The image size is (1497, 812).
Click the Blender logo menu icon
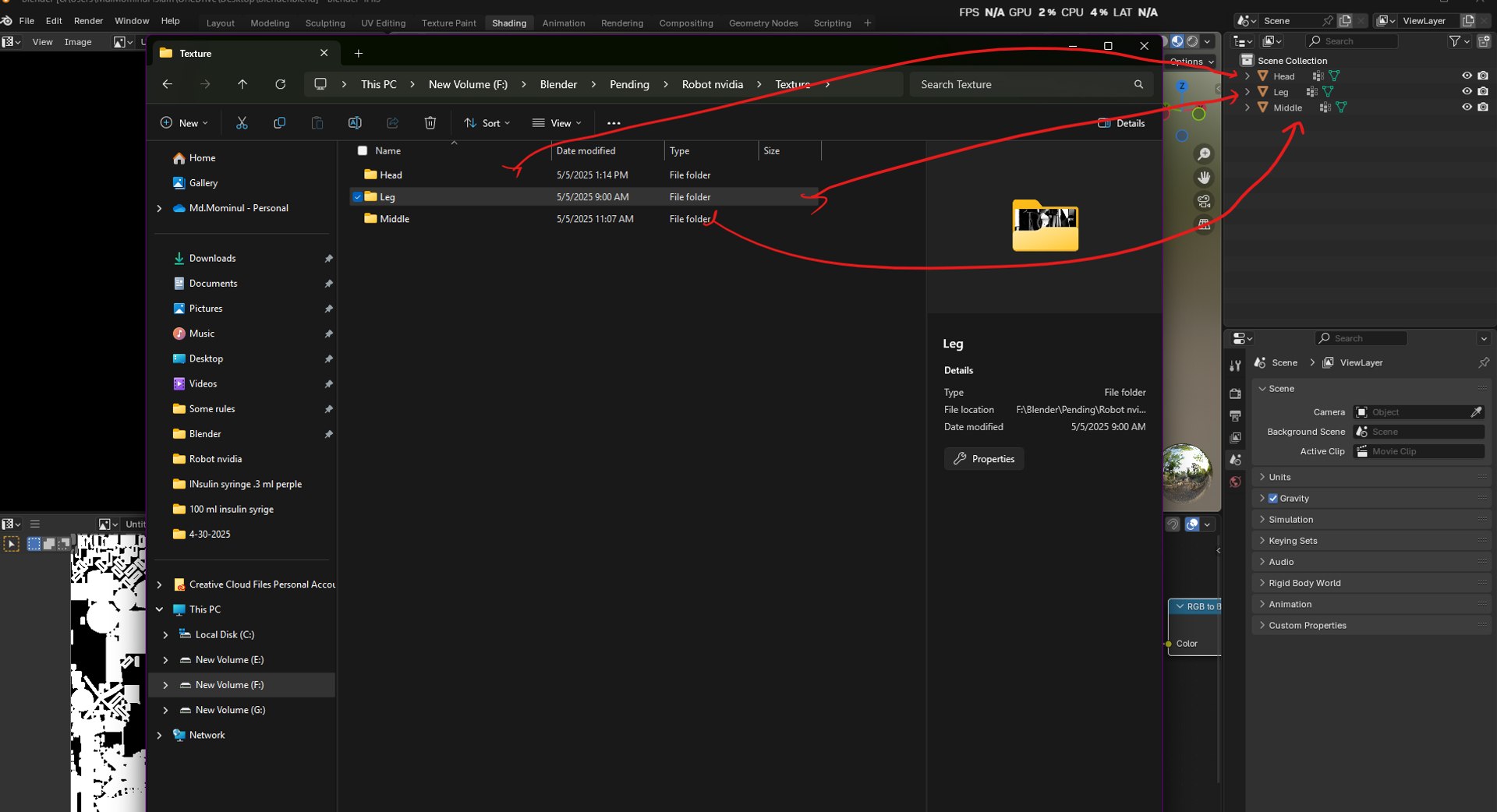7,21
